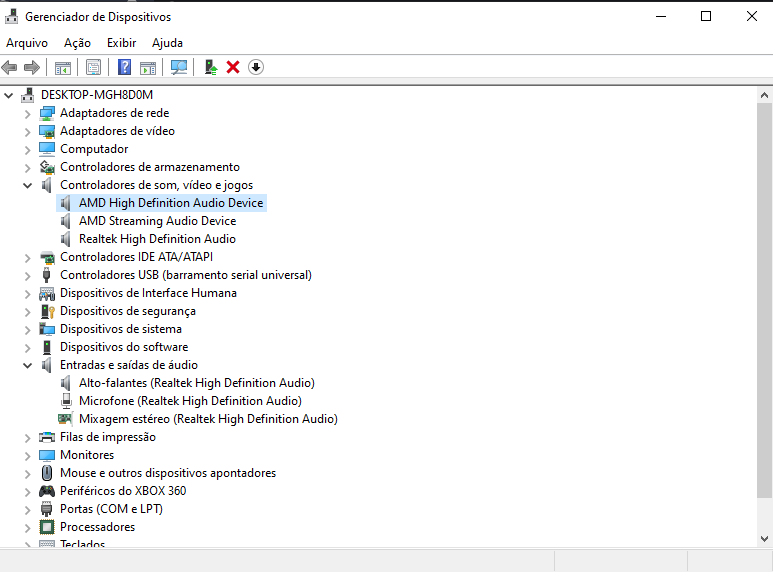
Task: Collapse Controladores de som, vídeo e jogos
Action: pyautogui.click(x=28, y=185)
